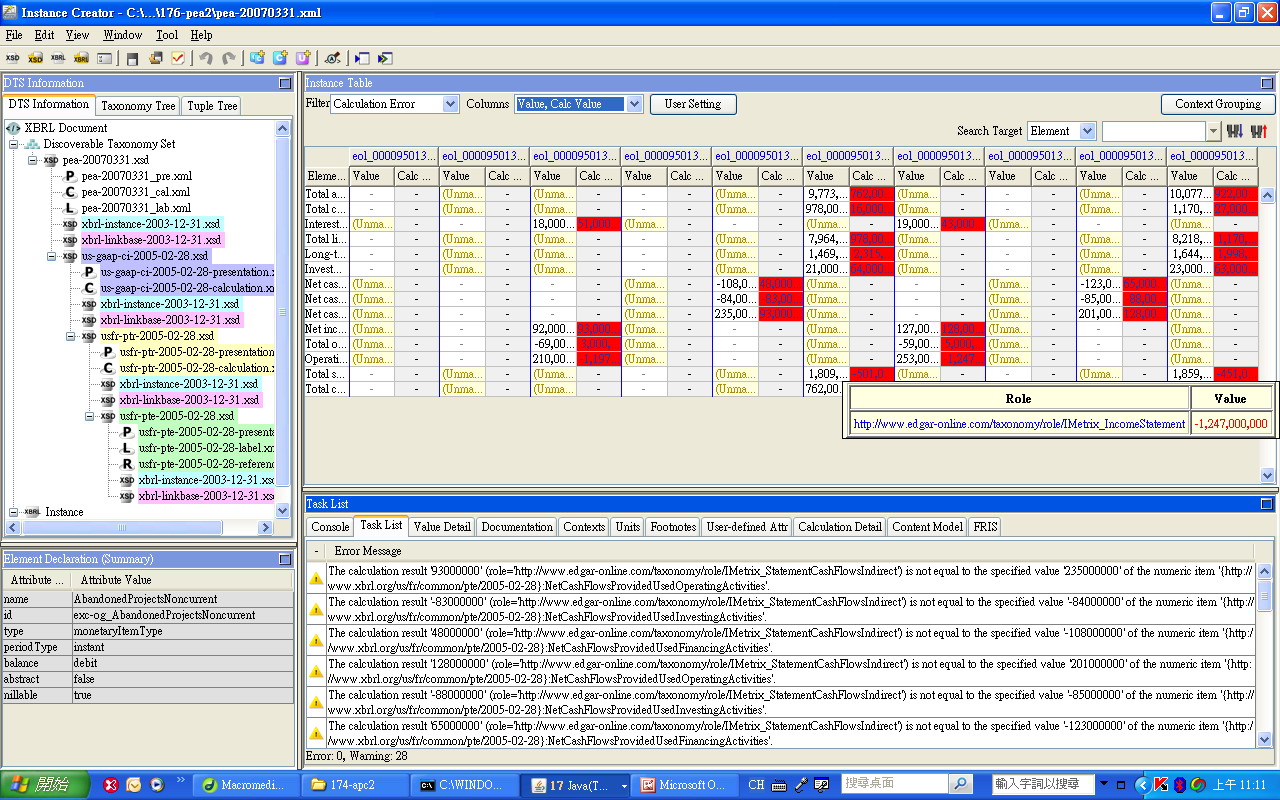Open the search text history dropdown arrow
Viewport: 1280px width, 800px height.
[x=1213, y=131]
